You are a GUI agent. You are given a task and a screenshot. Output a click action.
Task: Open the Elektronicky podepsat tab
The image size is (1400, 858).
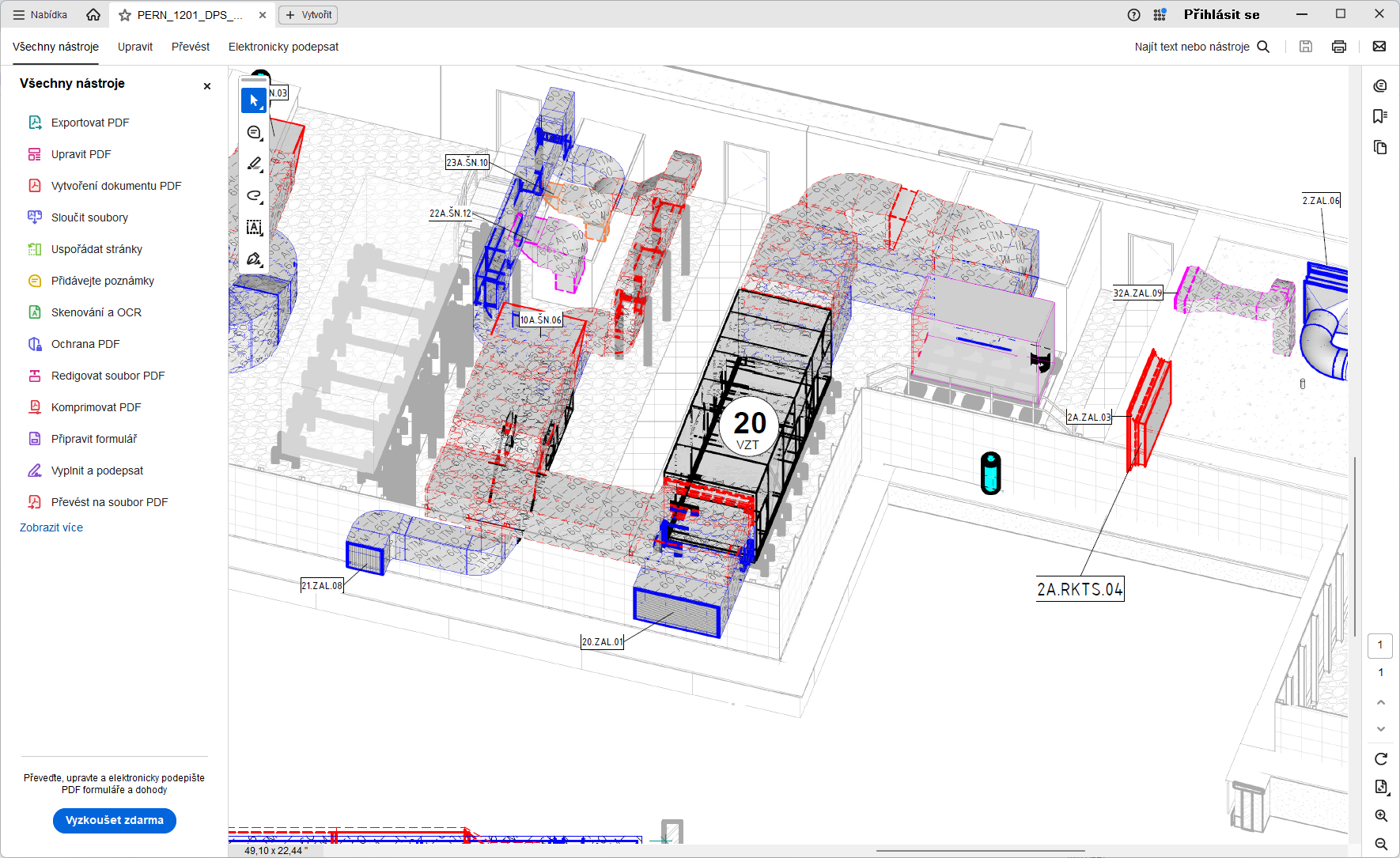tap(283, 47)
